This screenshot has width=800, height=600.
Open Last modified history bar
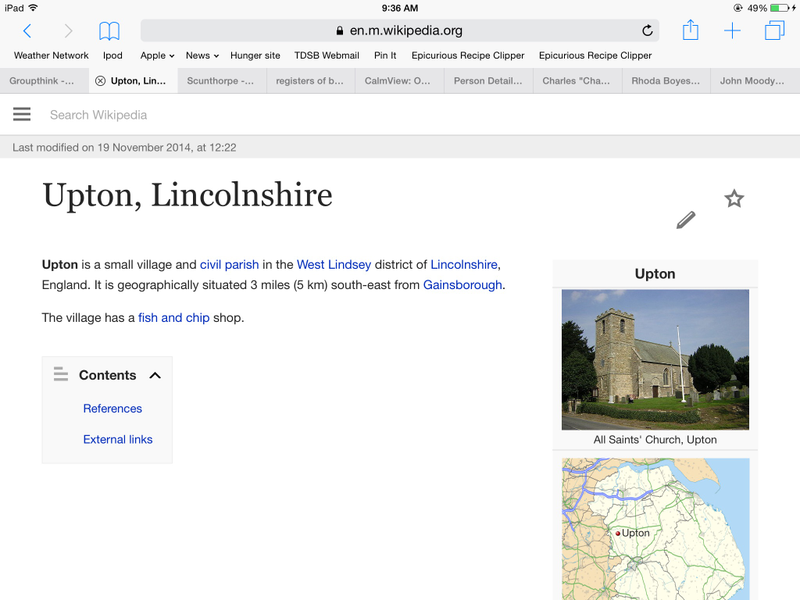[399, 147]
